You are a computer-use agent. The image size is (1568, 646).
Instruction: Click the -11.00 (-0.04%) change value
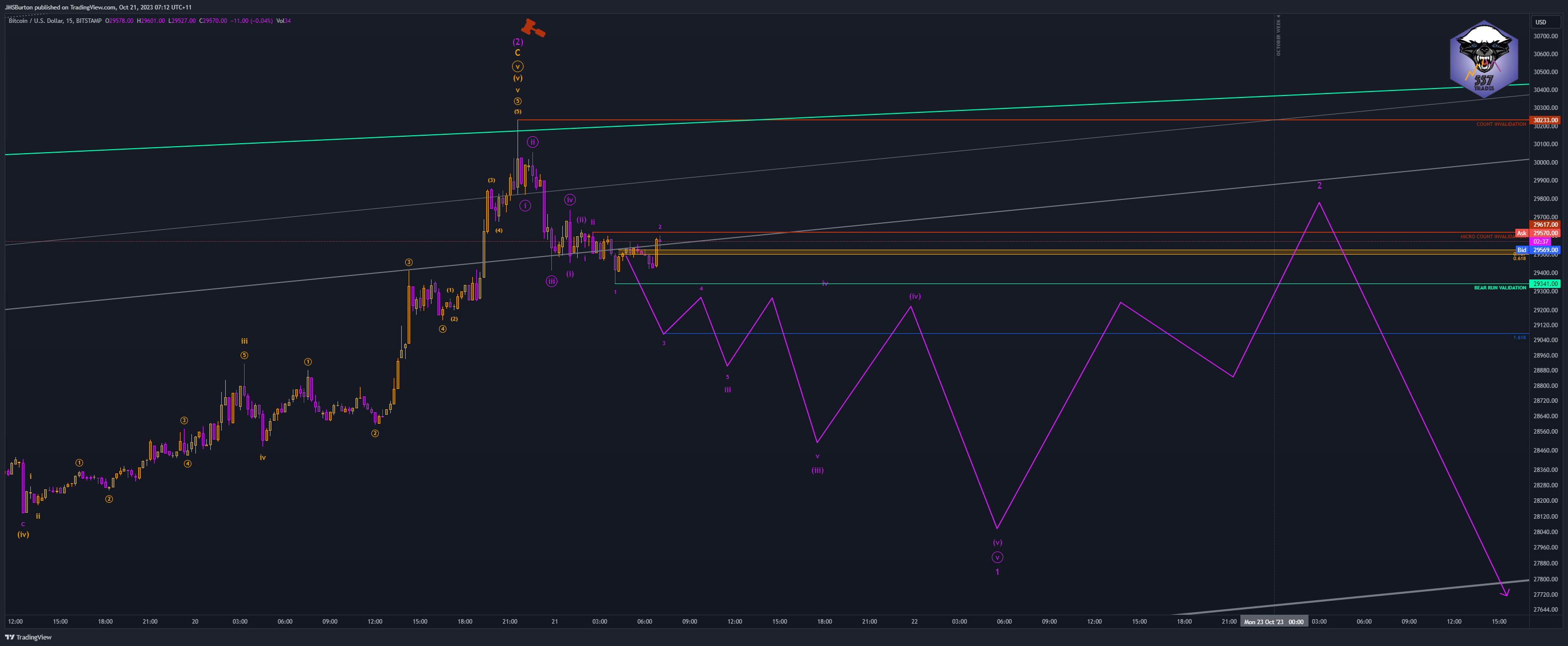pyautogui.click(x=252, y=21)
